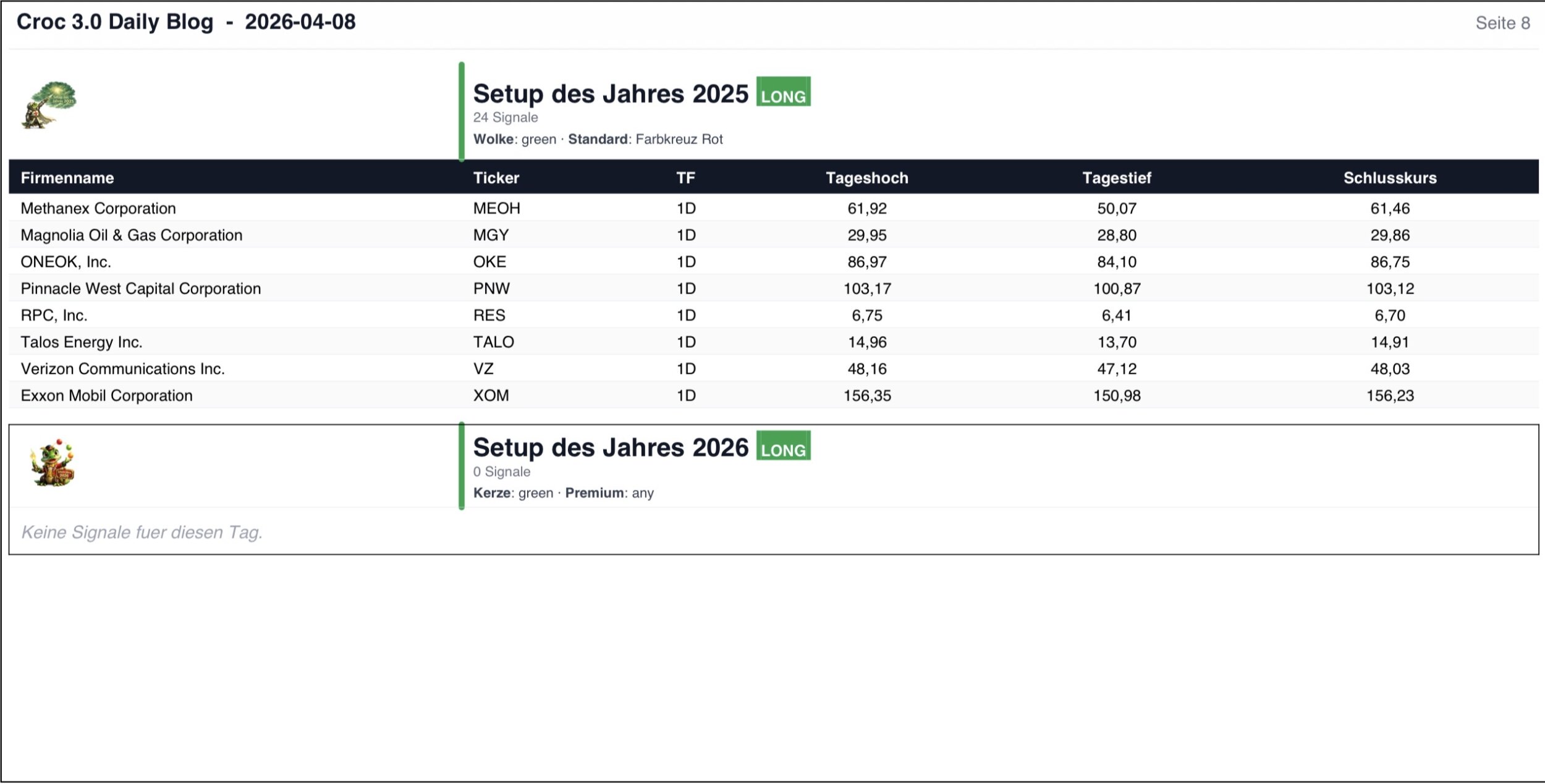Click the Seite 8 page indicator
Image resolution: width=1545 pixels, height=784 pixels.
pos(1502,23)
